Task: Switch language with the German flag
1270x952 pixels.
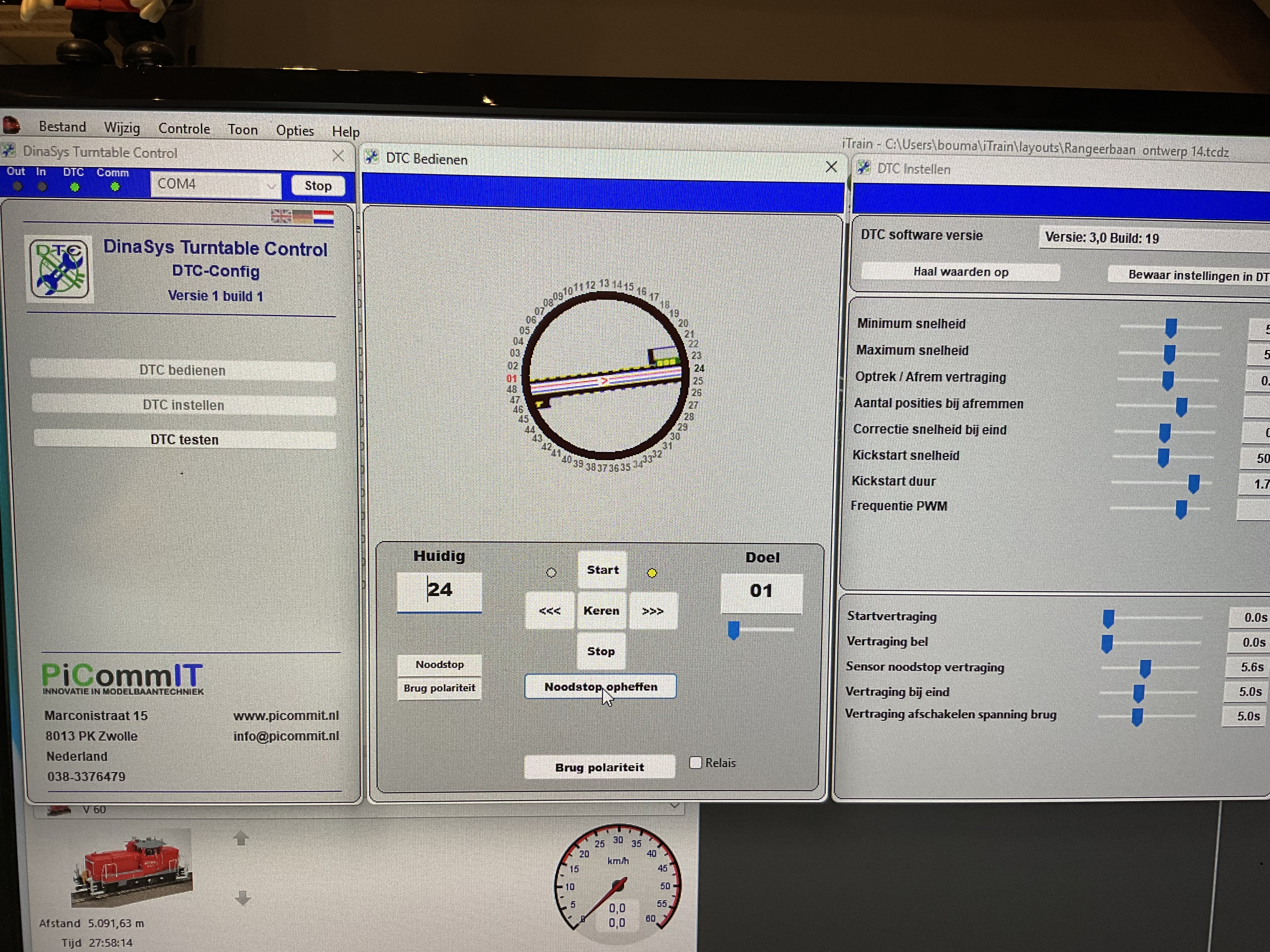Action: tap(303, 217)
